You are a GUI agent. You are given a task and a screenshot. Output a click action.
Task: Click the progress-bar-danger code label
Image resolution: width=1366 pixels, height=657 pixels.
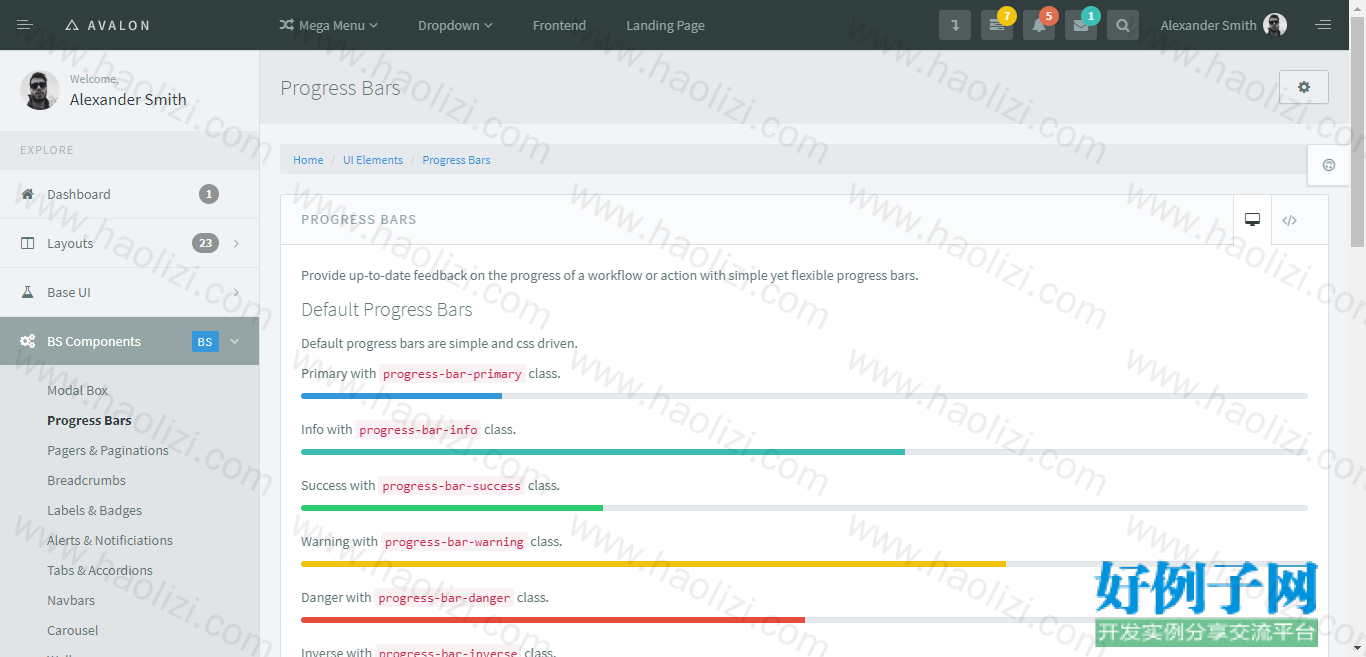(444, 598)
